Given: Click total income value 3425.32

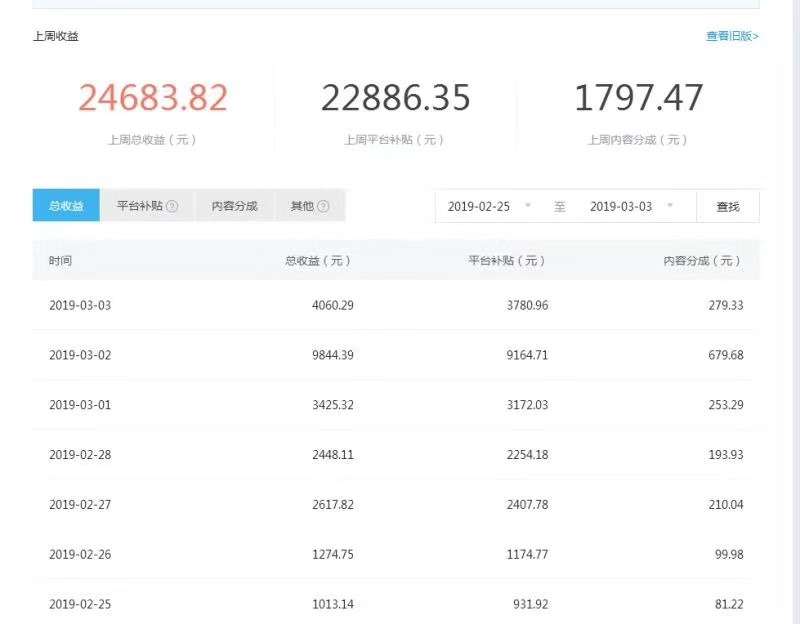Looking at the screenshot, I should point(333,405).
